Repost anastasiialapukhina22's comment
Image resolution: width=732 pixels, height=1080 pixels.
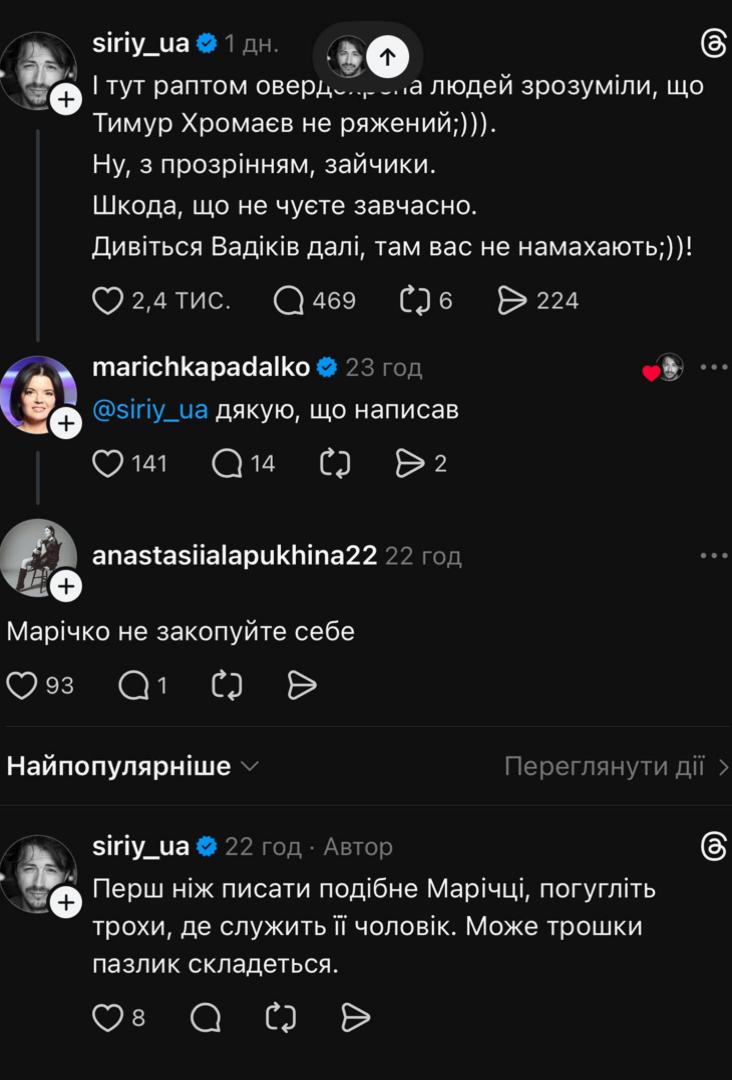pyautogui.click(x=228, y=684)
